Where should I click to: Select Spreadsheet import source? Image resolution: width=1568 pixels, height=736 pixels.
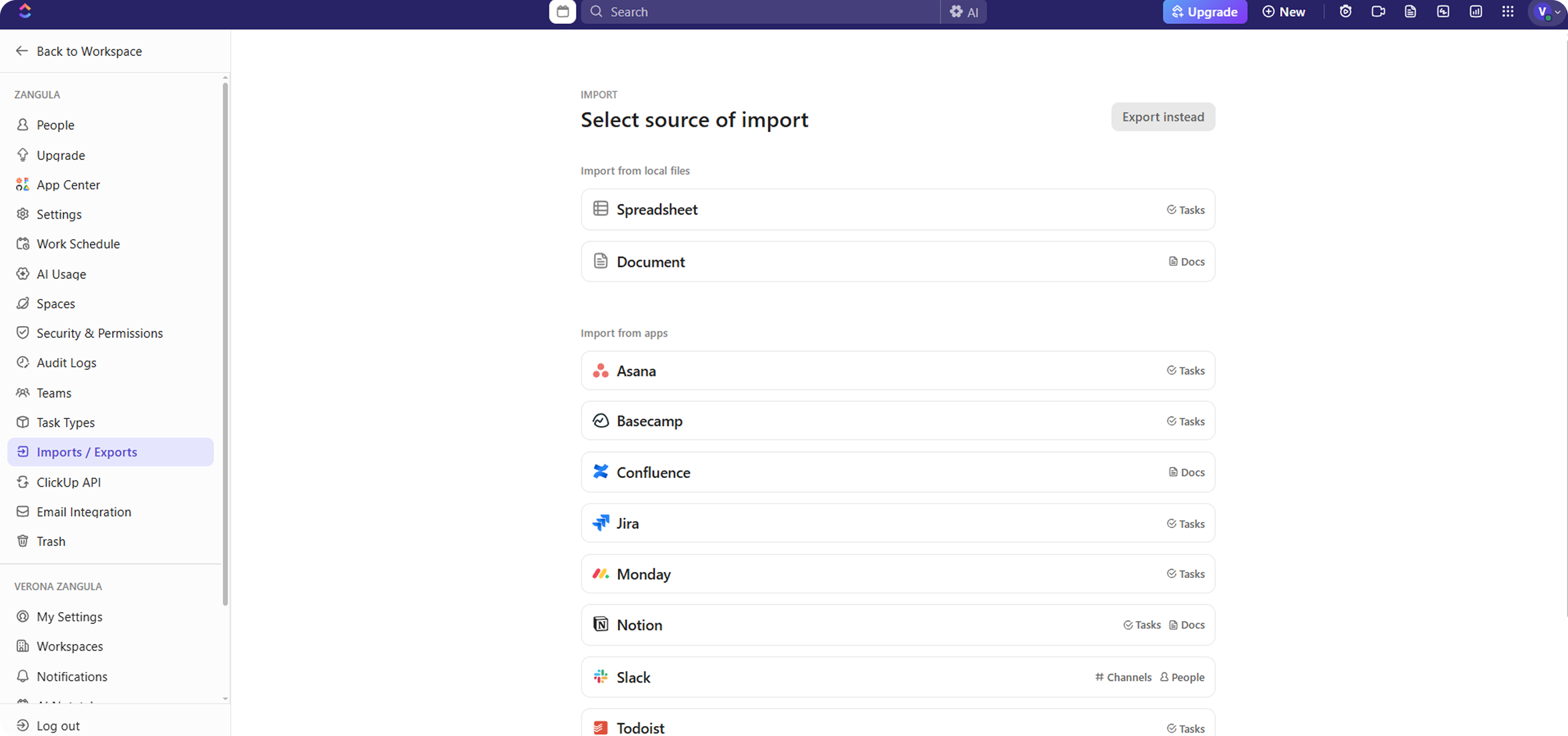[897, 209]
